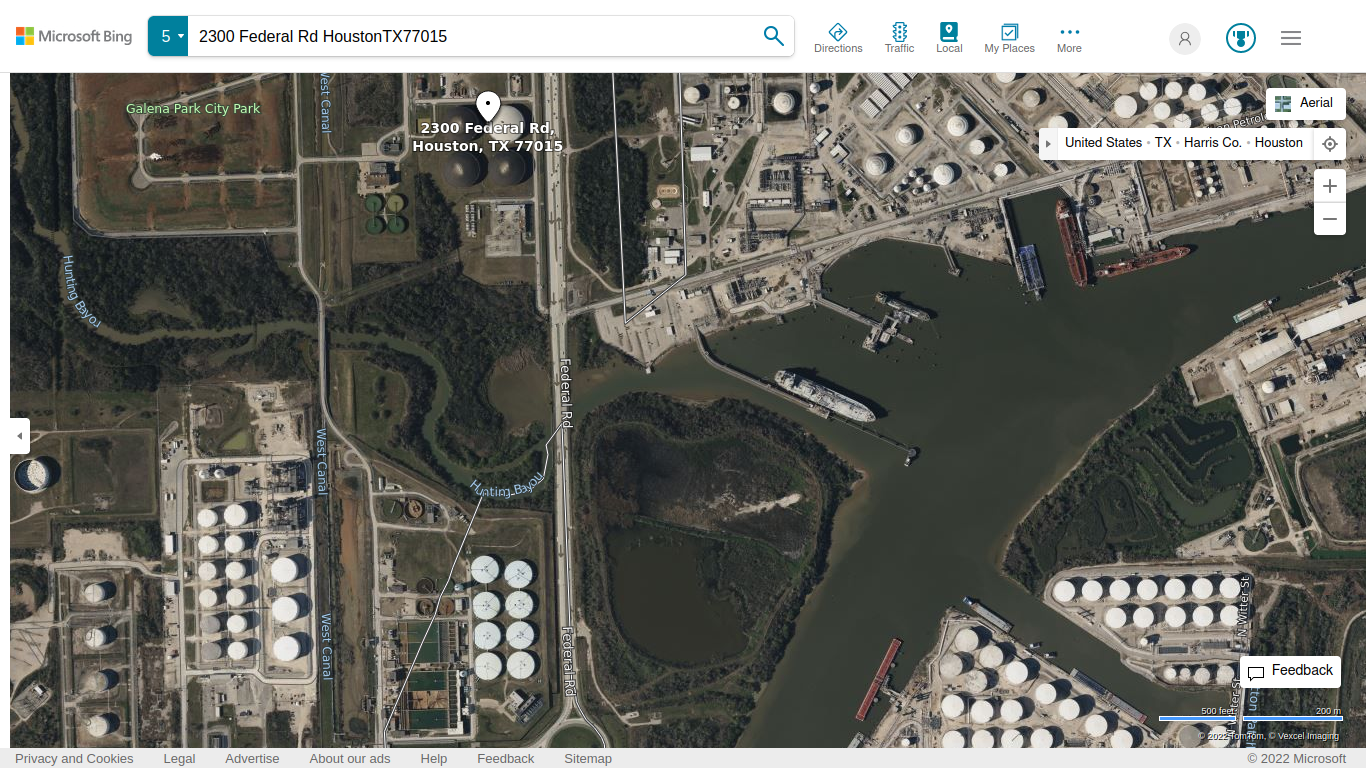Image resolution: width=1366 pixels, height=768 pixels.
Task: Open Privacy and Cookies link
Action: point(74,759)
